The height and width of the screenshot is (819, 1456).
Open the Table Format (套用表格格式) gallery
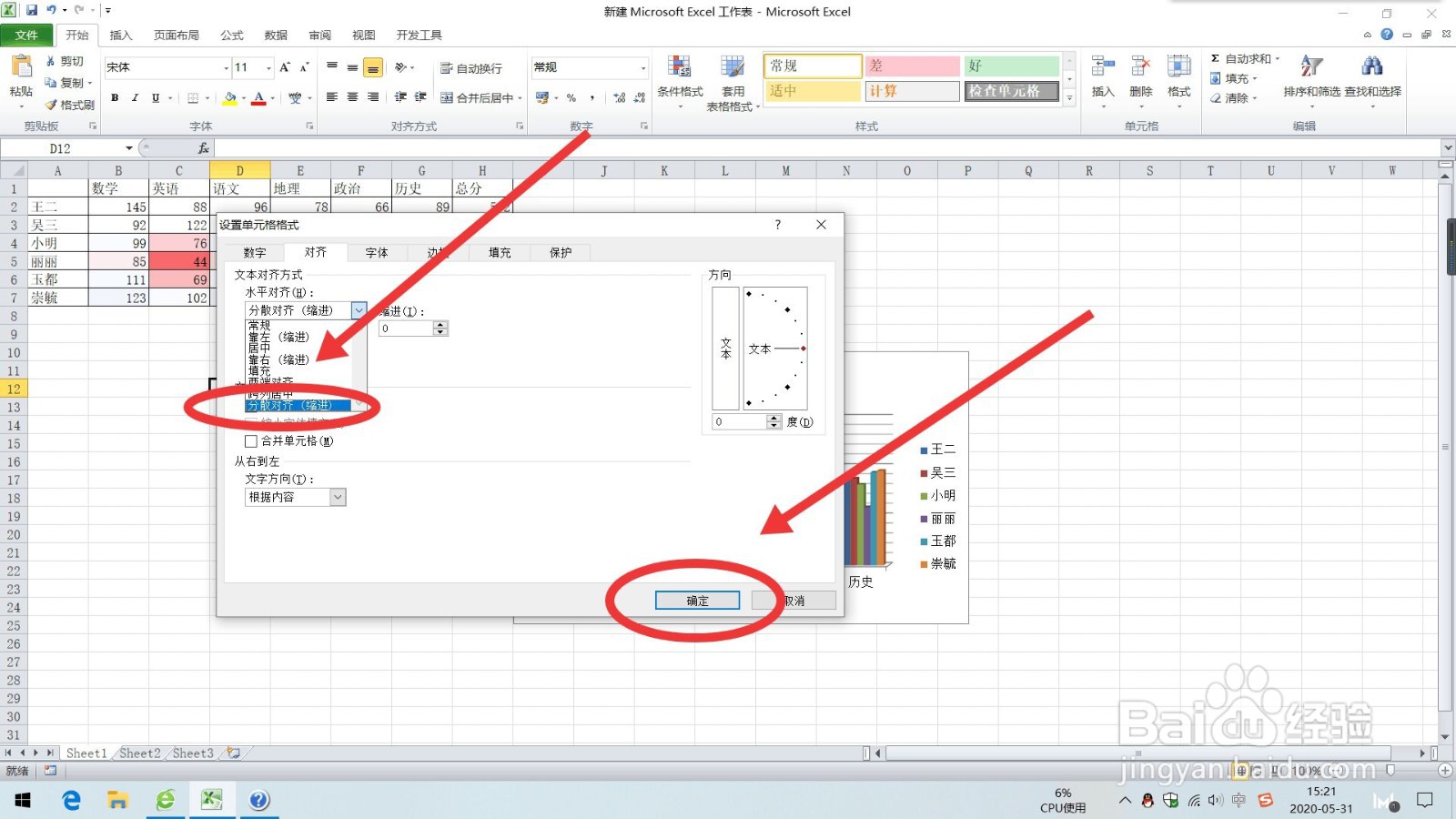coord(733,82)
